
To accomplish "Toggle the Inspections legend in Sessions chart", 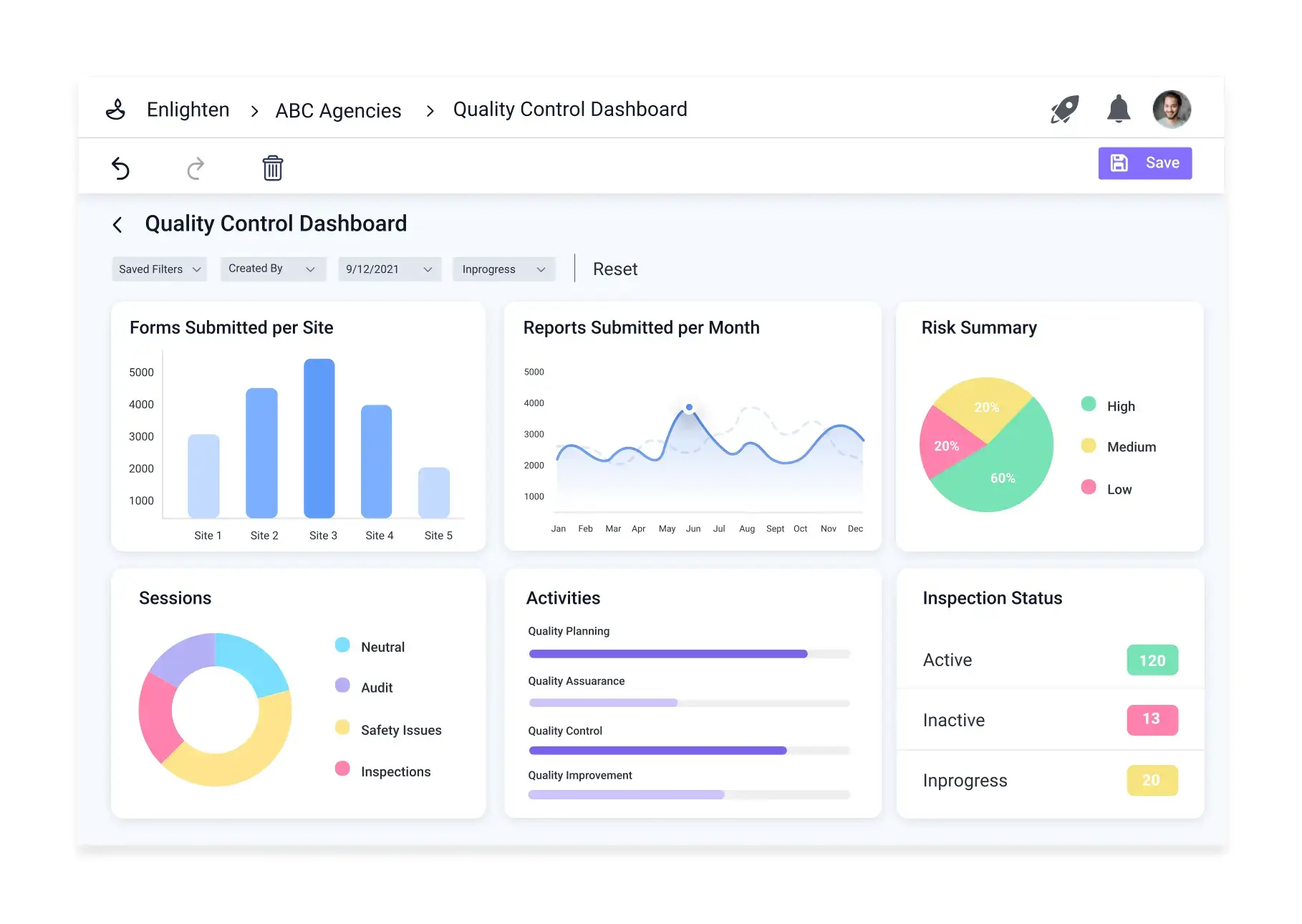I will (x=342, y=769).
